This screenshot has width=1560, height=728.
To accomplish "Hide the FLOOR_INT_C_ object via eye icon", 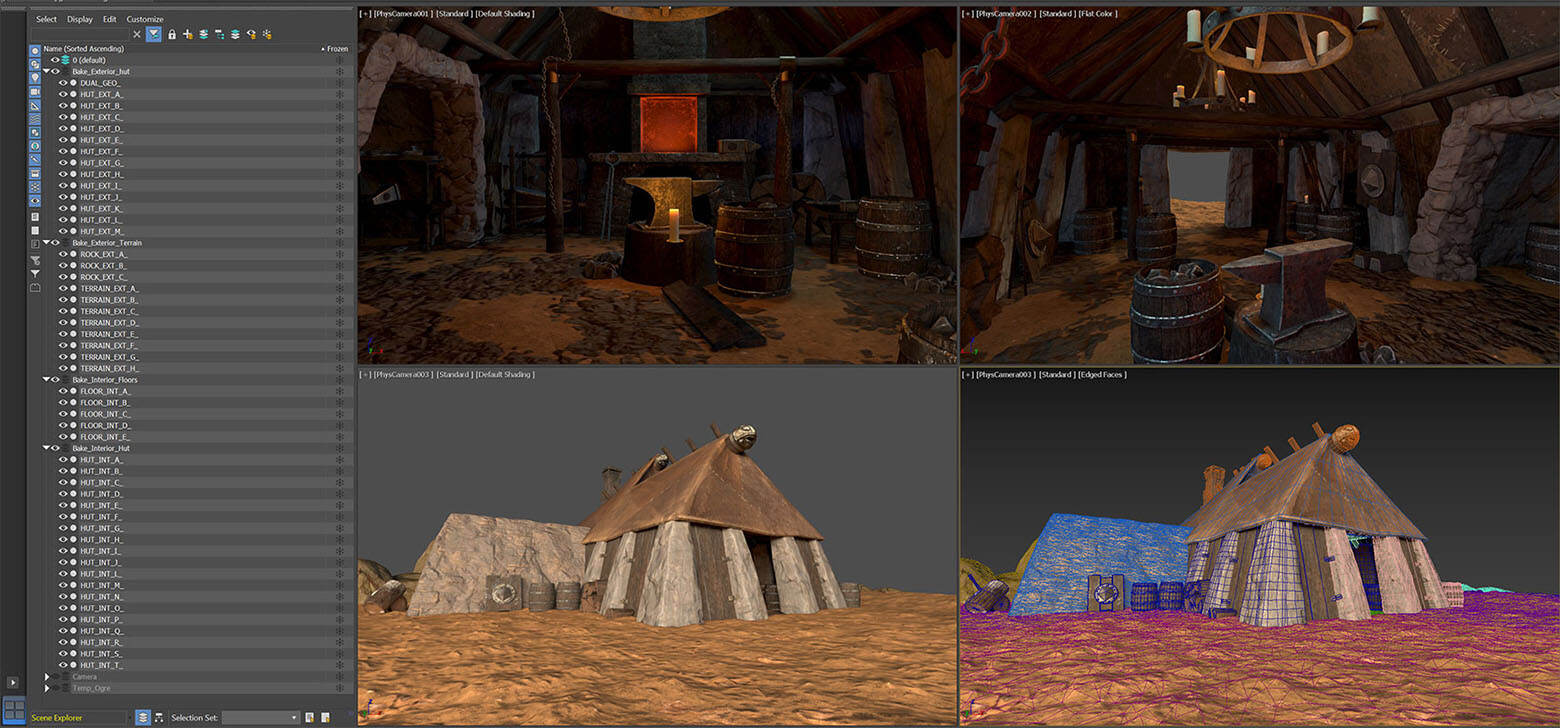I will point(63,414).
